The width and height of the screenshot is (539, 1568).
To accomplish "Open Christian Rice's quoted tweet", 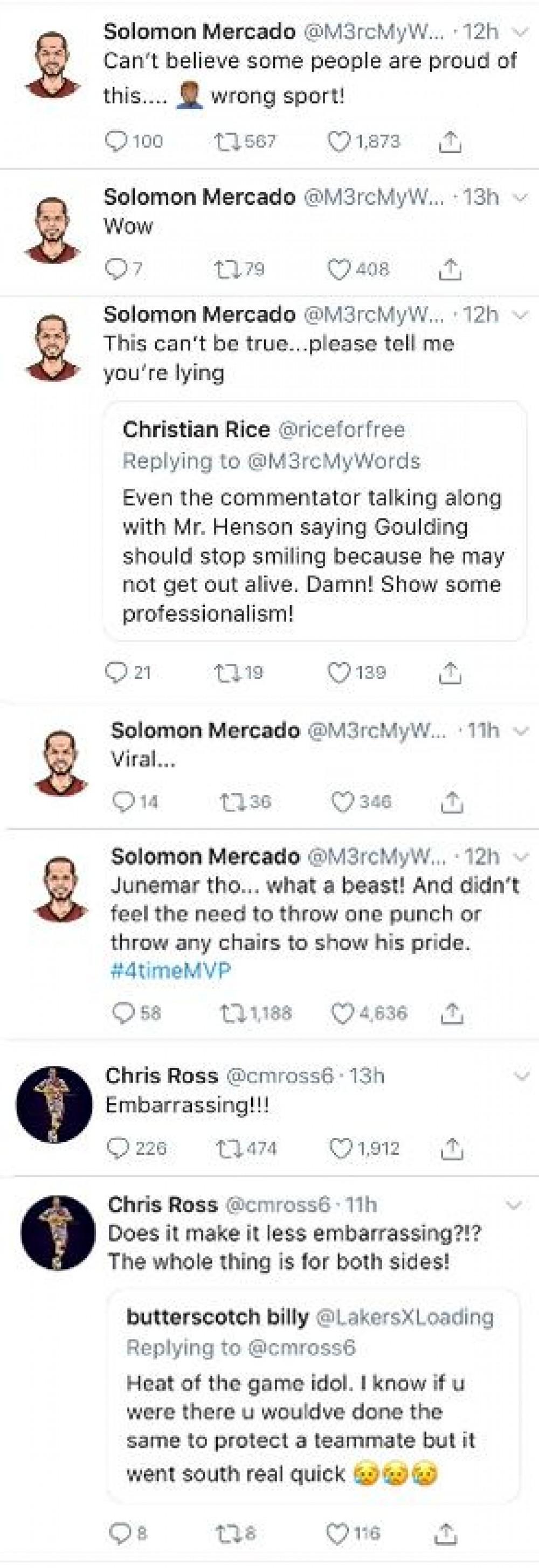I will (314, 554).
